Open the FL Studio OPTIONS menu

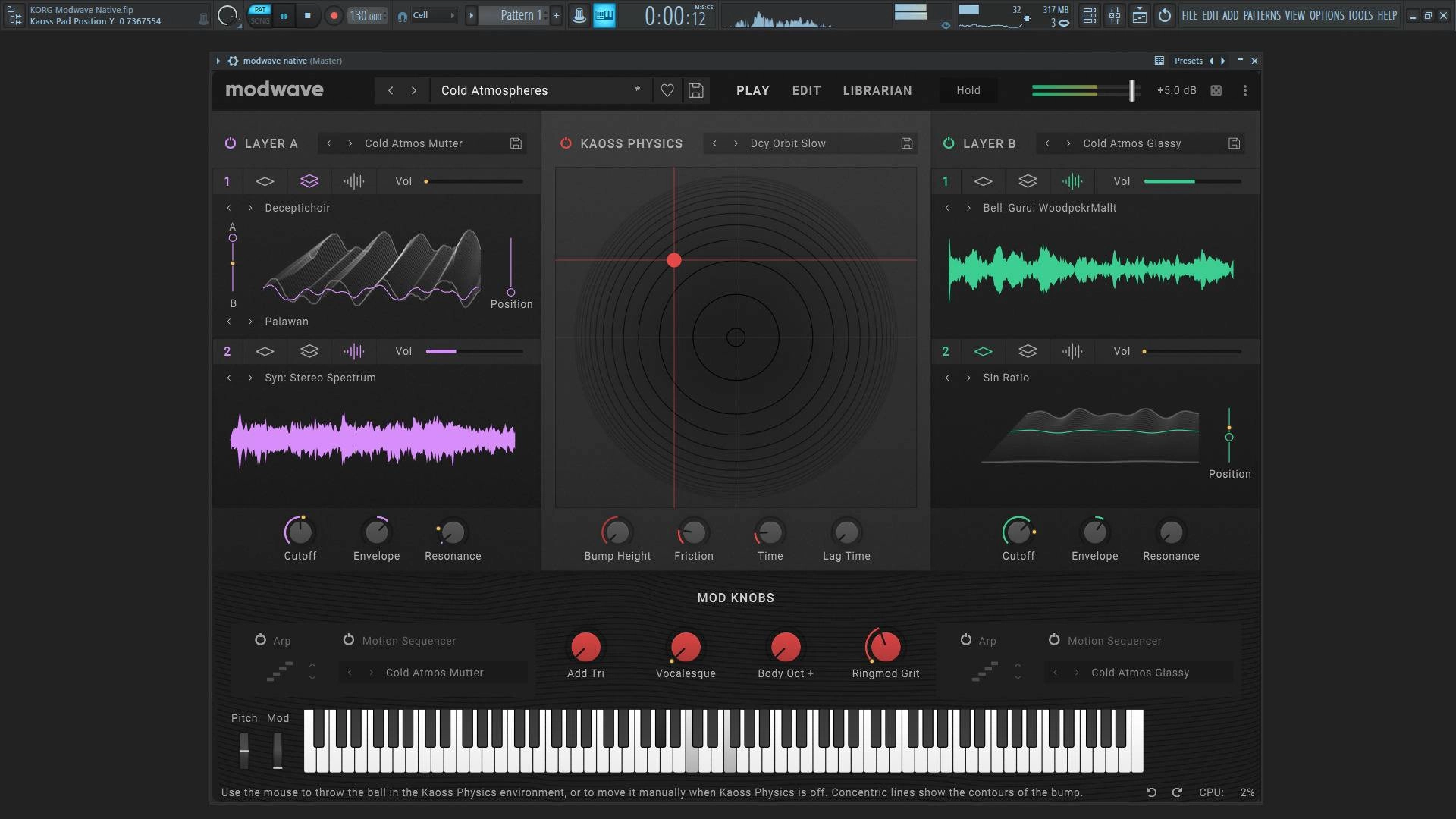click(x=1326, y=15)
